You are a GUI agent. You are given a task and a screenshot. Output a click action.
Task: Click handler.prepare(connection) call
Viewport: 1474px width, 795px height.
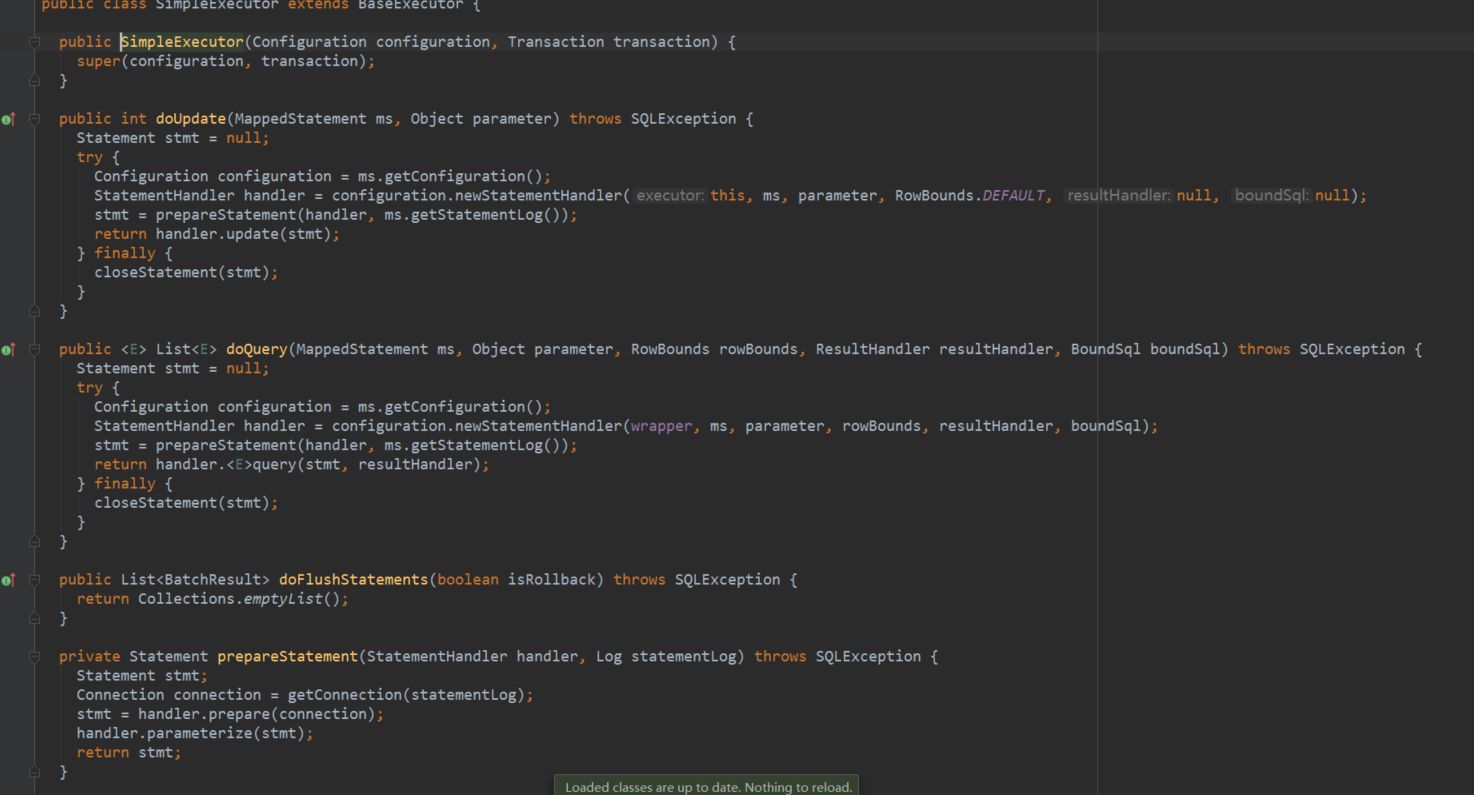coord(257,714)
